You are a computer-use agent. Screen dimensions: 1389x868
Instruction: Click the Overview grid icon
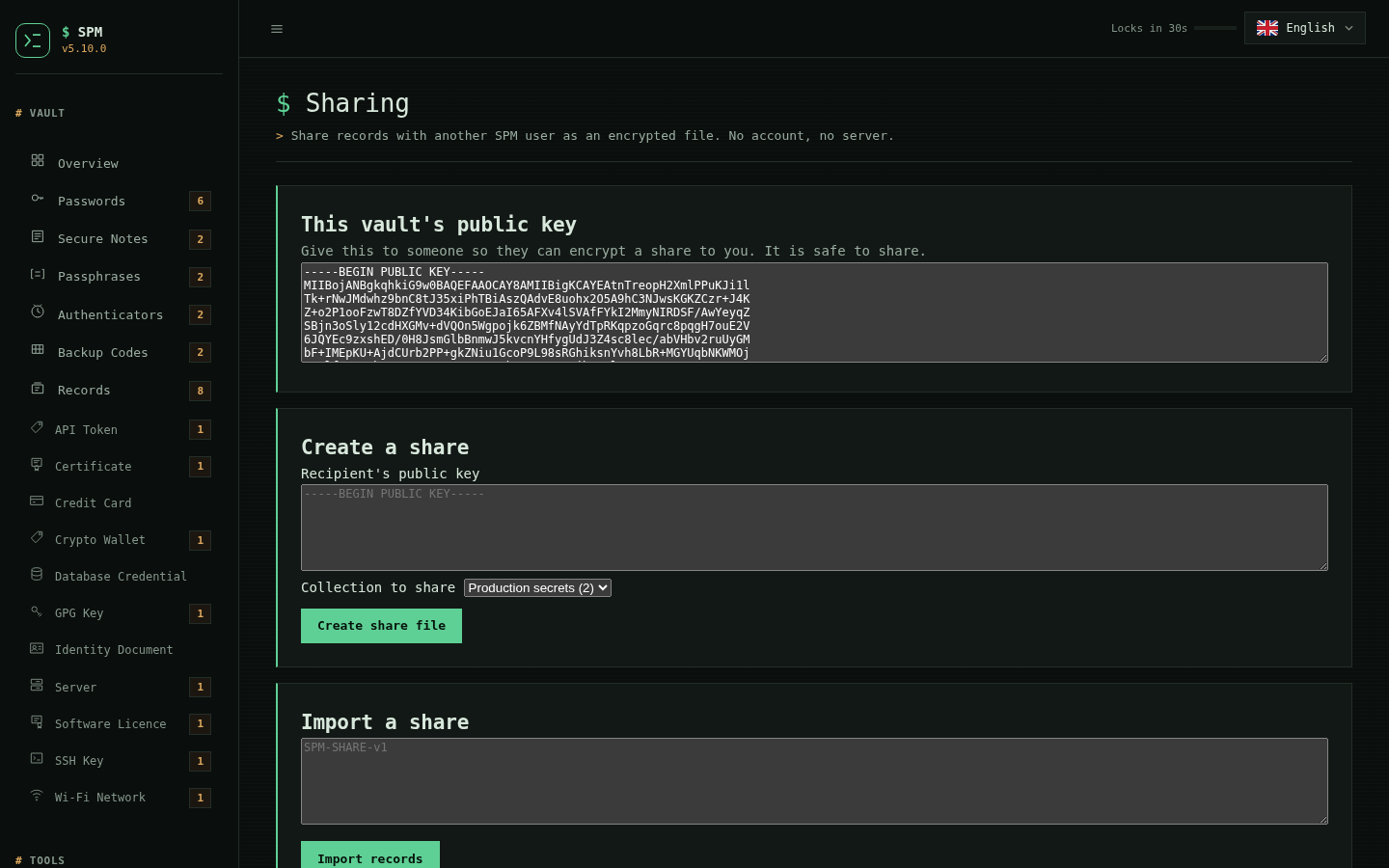click(38, 160)
